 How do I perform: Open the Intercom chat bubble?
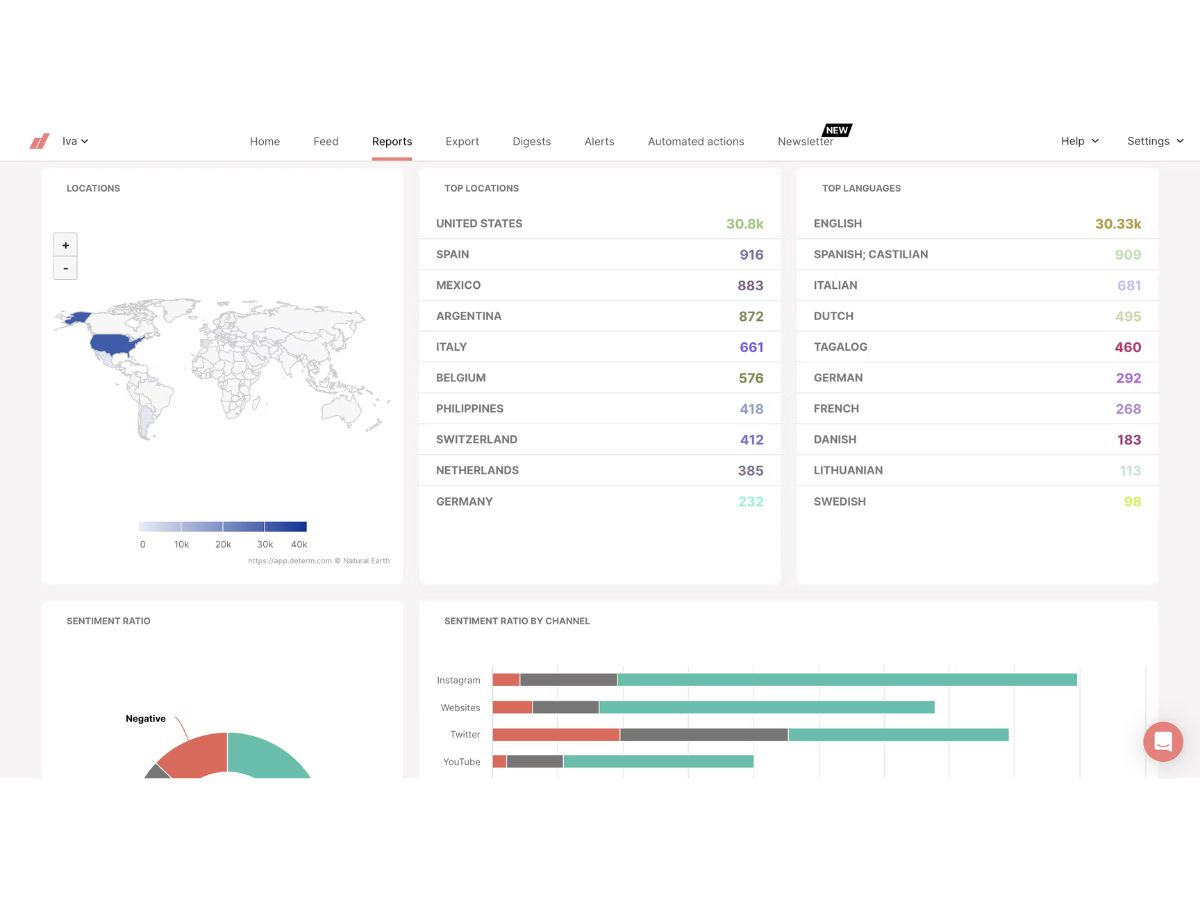[1163, 742]
